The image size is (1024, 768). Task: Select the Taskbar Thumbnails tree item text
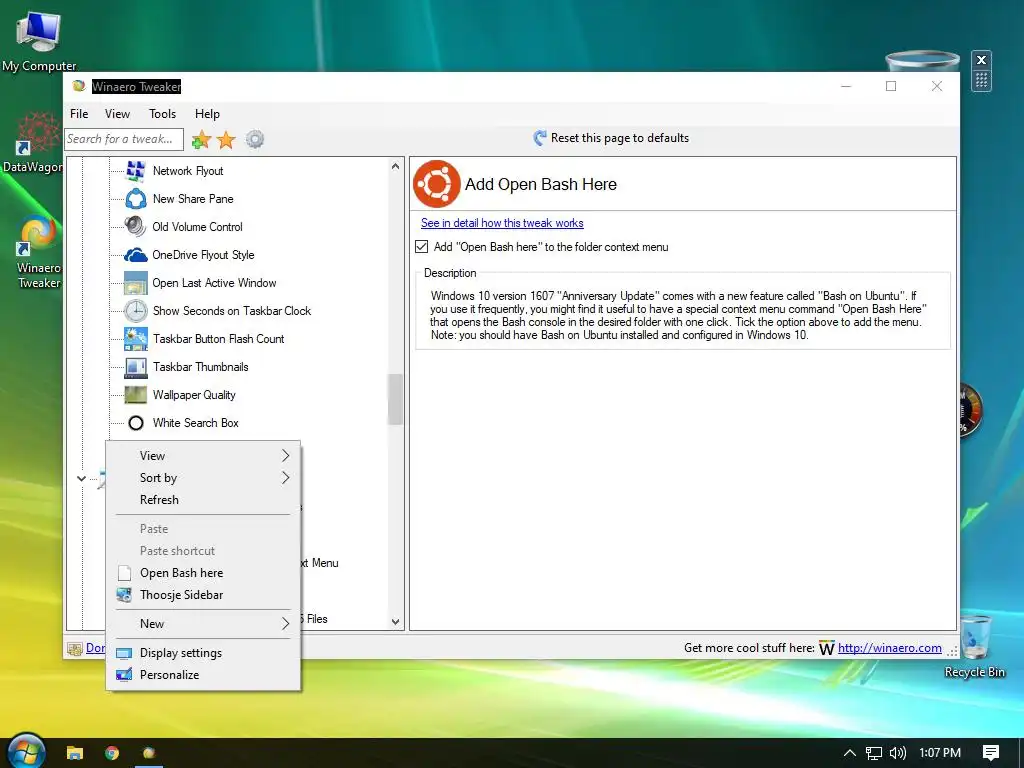coord(200,367)
